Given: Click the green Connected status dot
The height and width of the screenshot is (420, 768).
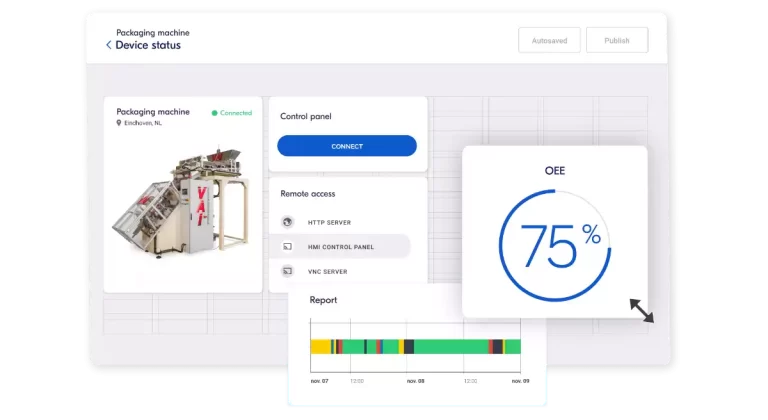Looking at the screenshot, I should click(214, 113).
